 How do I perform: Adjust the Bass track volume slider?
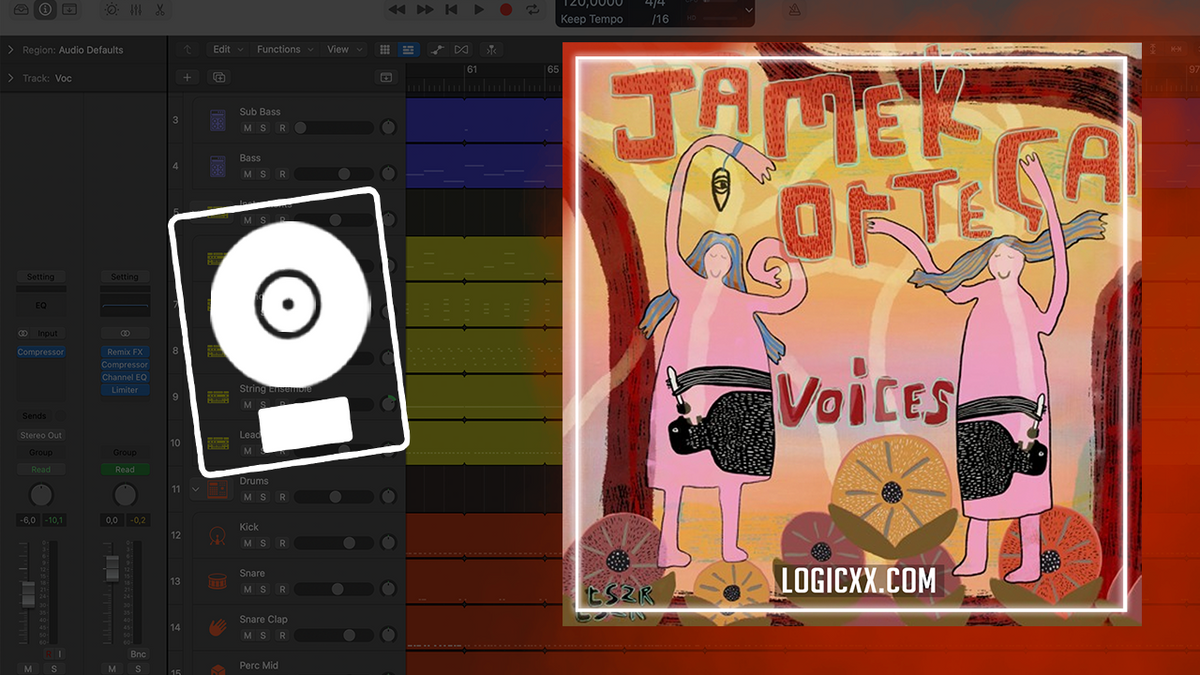[x=333, y=174]
